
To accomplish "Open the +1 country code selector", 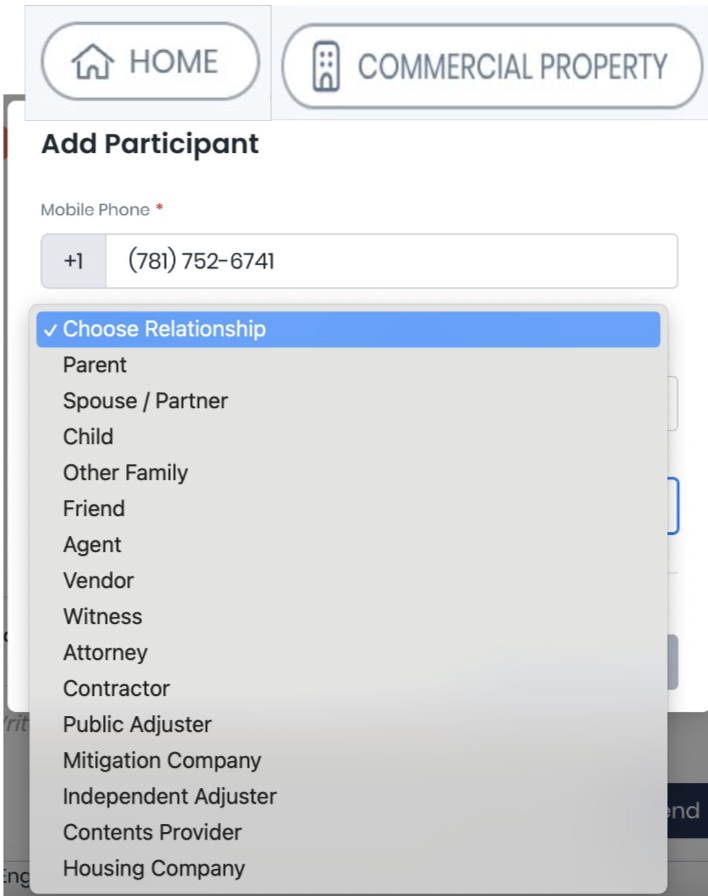I will [73, 261].
